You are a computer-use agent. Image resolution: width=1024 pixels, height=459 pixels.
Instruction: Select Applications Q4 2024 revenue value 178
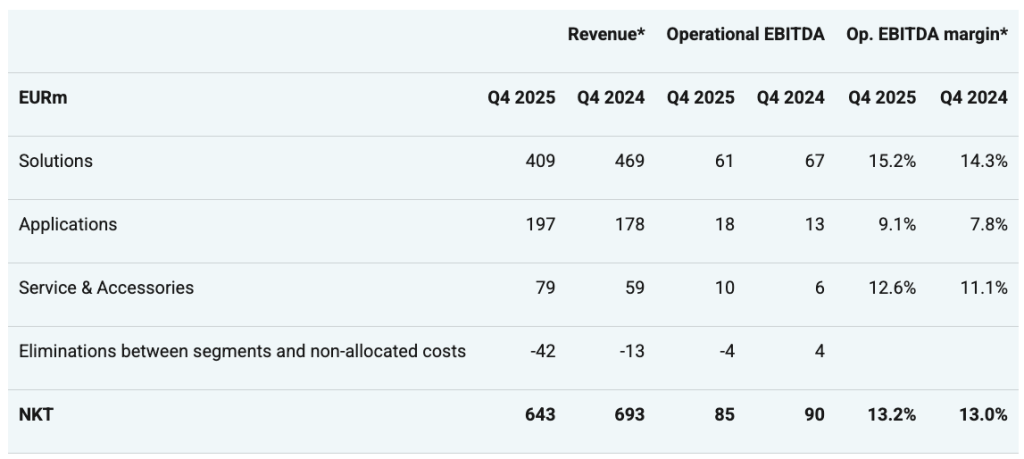pos(630,224)
